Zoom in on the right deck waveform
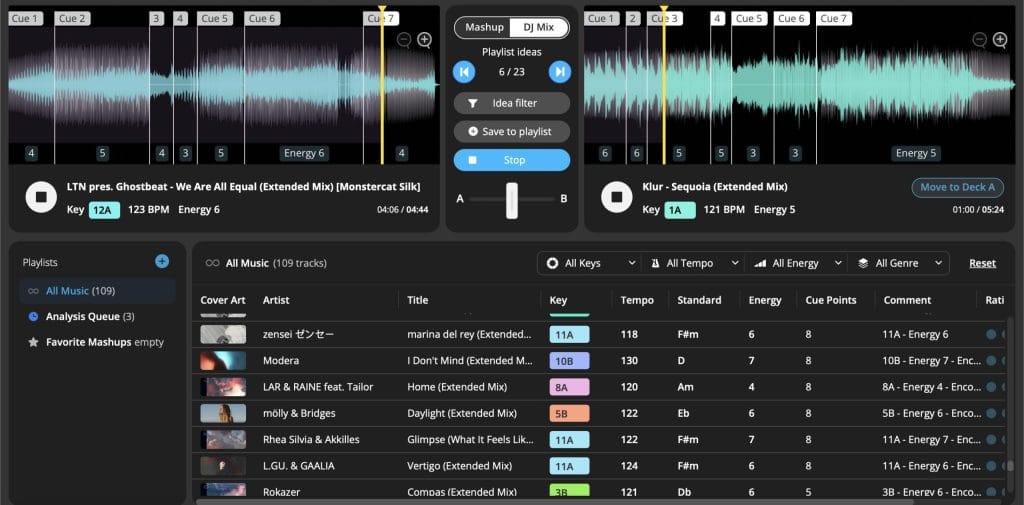The height and width of the screenshot is (505, 1024). (1000, 40)
